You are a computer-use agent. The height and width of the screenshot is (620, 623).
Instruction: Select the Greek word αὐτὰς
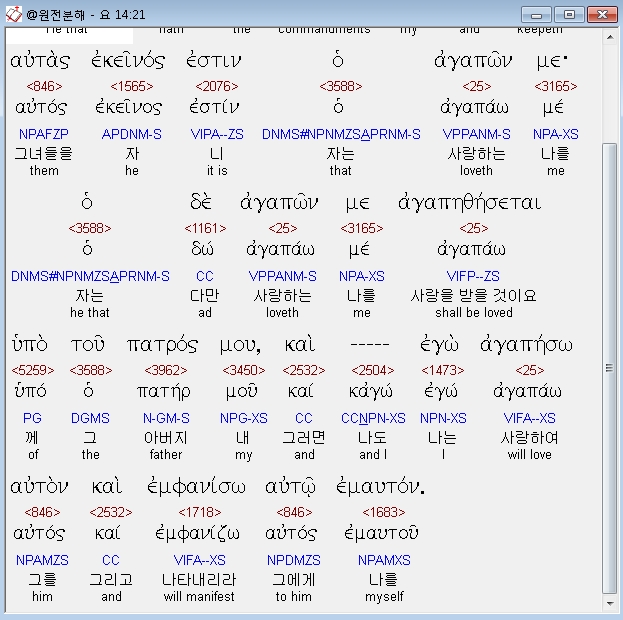point(40,61)
